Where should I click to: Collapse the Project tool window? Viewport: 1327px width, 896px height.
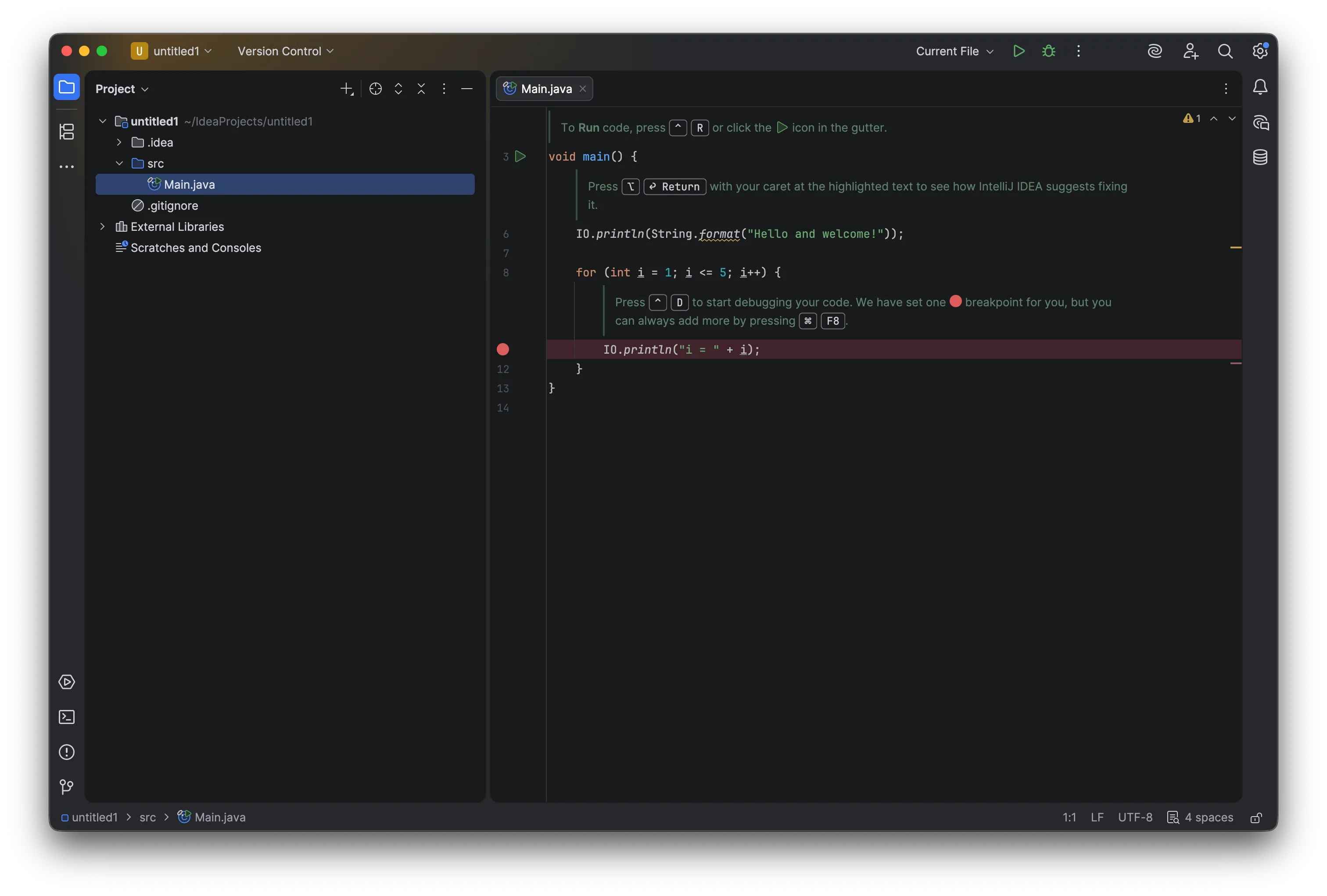click(x=467, y=89)
